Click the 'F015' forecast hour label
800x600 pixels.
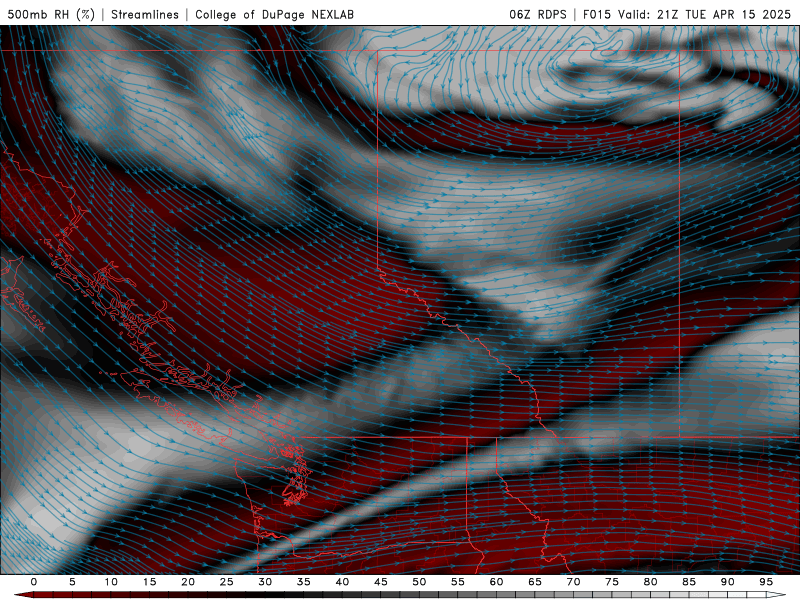(x=597, y=14)
